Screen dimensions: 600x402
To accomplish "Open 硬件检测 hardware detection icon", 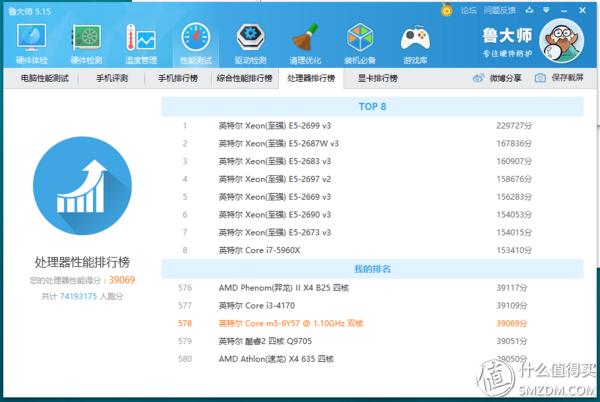I will (x=86, y=44).
